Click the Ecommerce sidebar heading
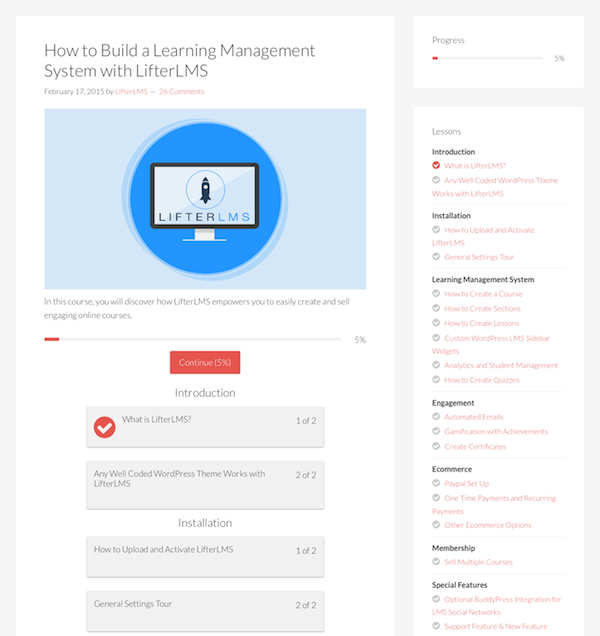Image resolution: width=600 pixels, height=636 pixels. pyautogui.click(x=452, y=469)
